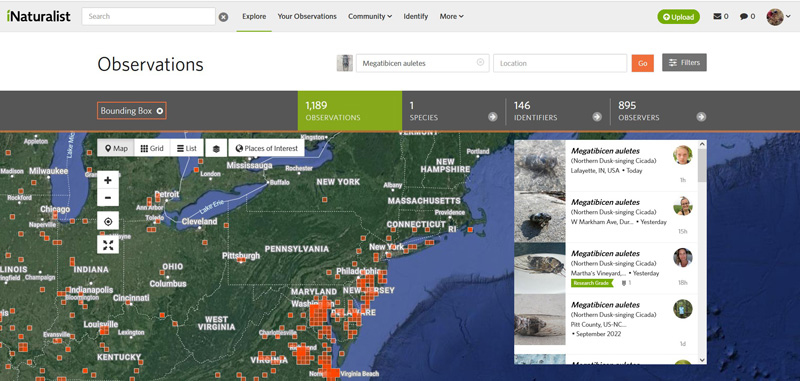Zoom in on the map
Screen dimensions: 800x381
(x=108, y=180)
